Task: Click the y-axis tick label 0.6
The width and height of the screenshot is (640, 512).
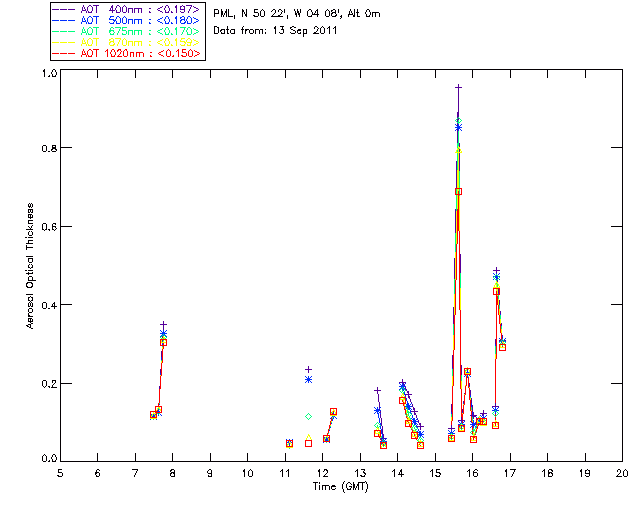Action: [x=49, y=227]
